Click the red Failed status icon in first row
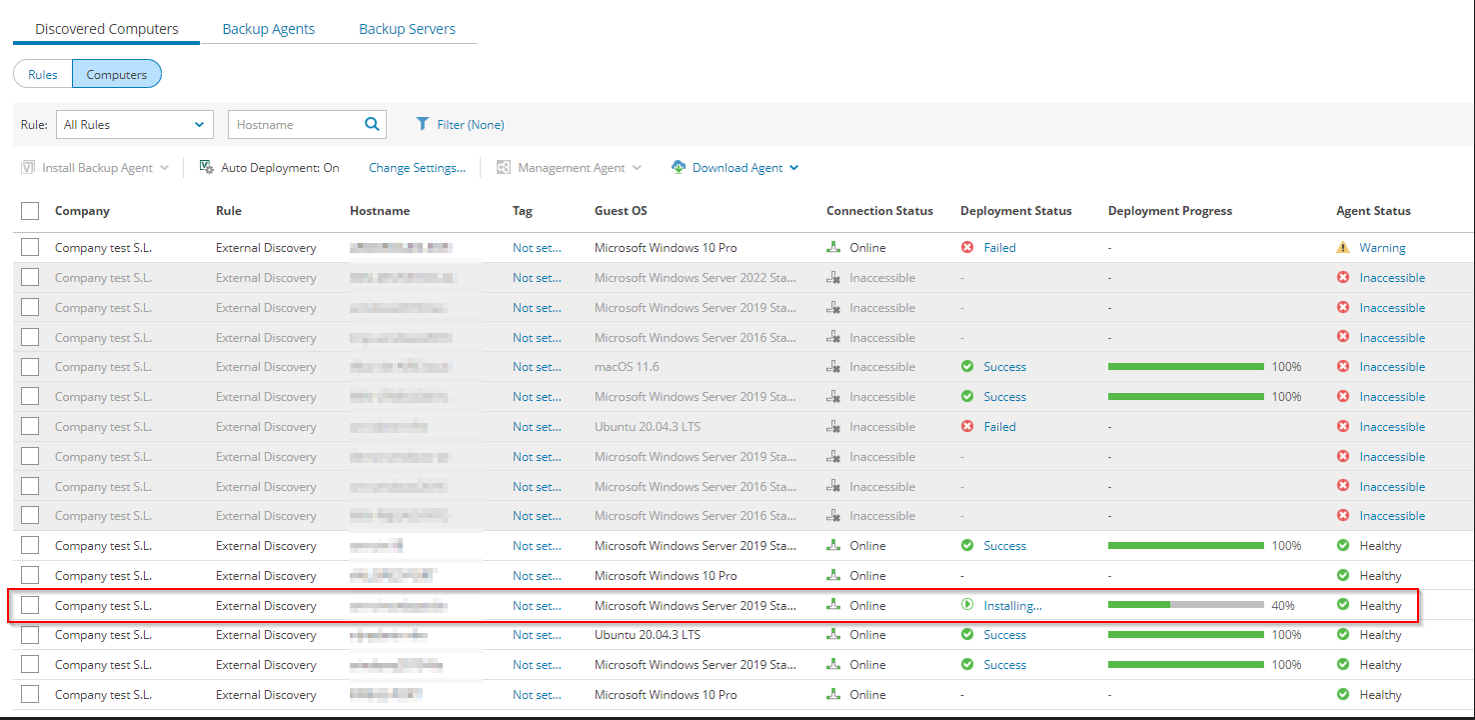 pos(967,248)
